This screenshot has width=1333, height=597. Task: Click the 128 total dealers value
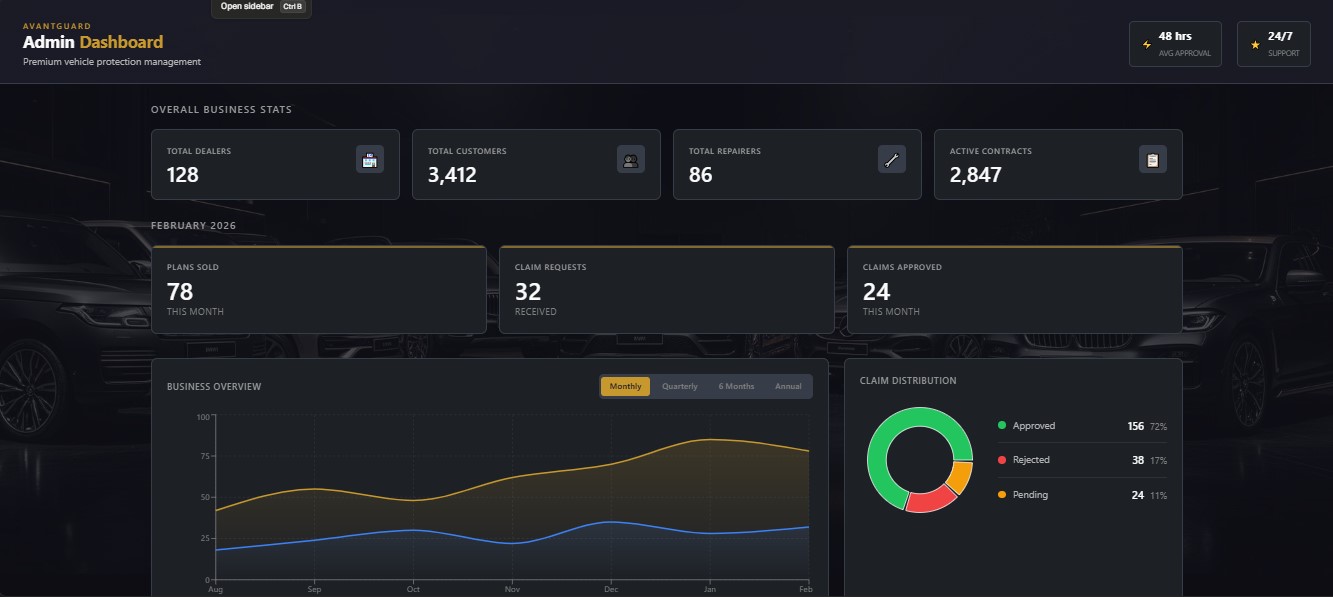[x=183, y=175]
